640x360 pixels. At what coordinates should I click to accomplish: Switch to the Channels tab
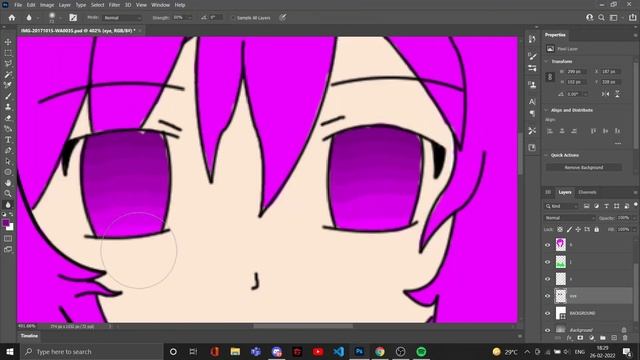coord(587,192)
